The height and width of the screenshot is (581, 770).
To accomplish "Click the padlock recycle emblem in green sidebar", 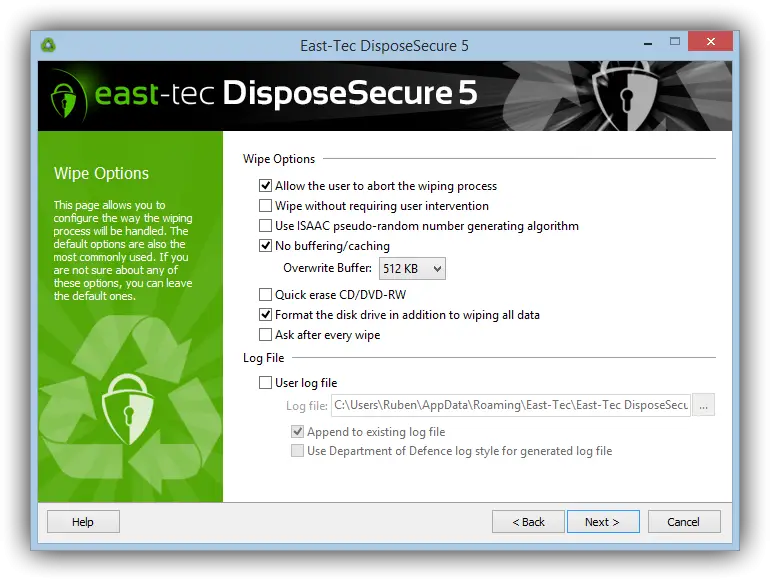I will click(x=128, y=408).
